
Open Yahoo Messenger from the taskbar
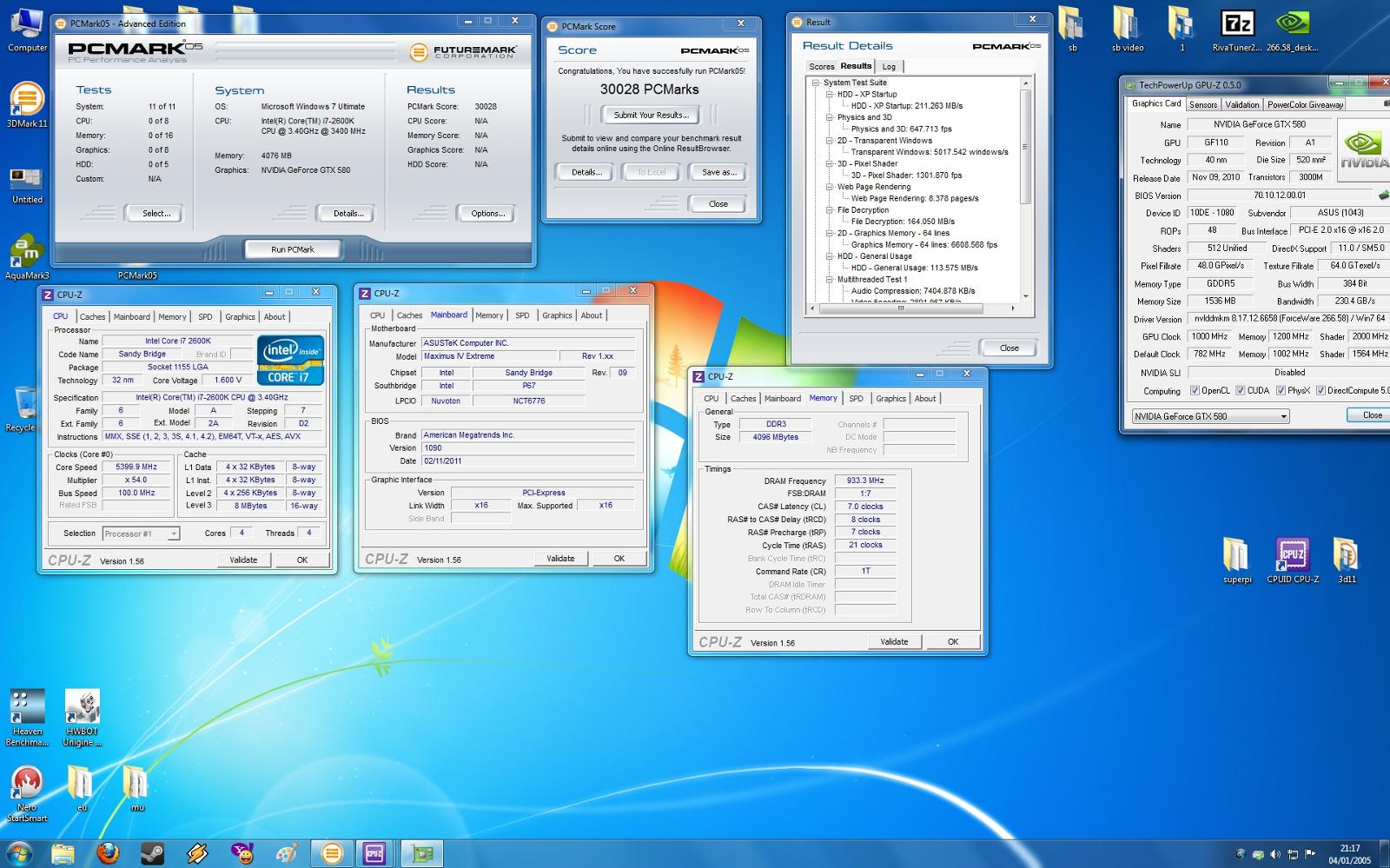pyautogui.click(x=242, y=854)
